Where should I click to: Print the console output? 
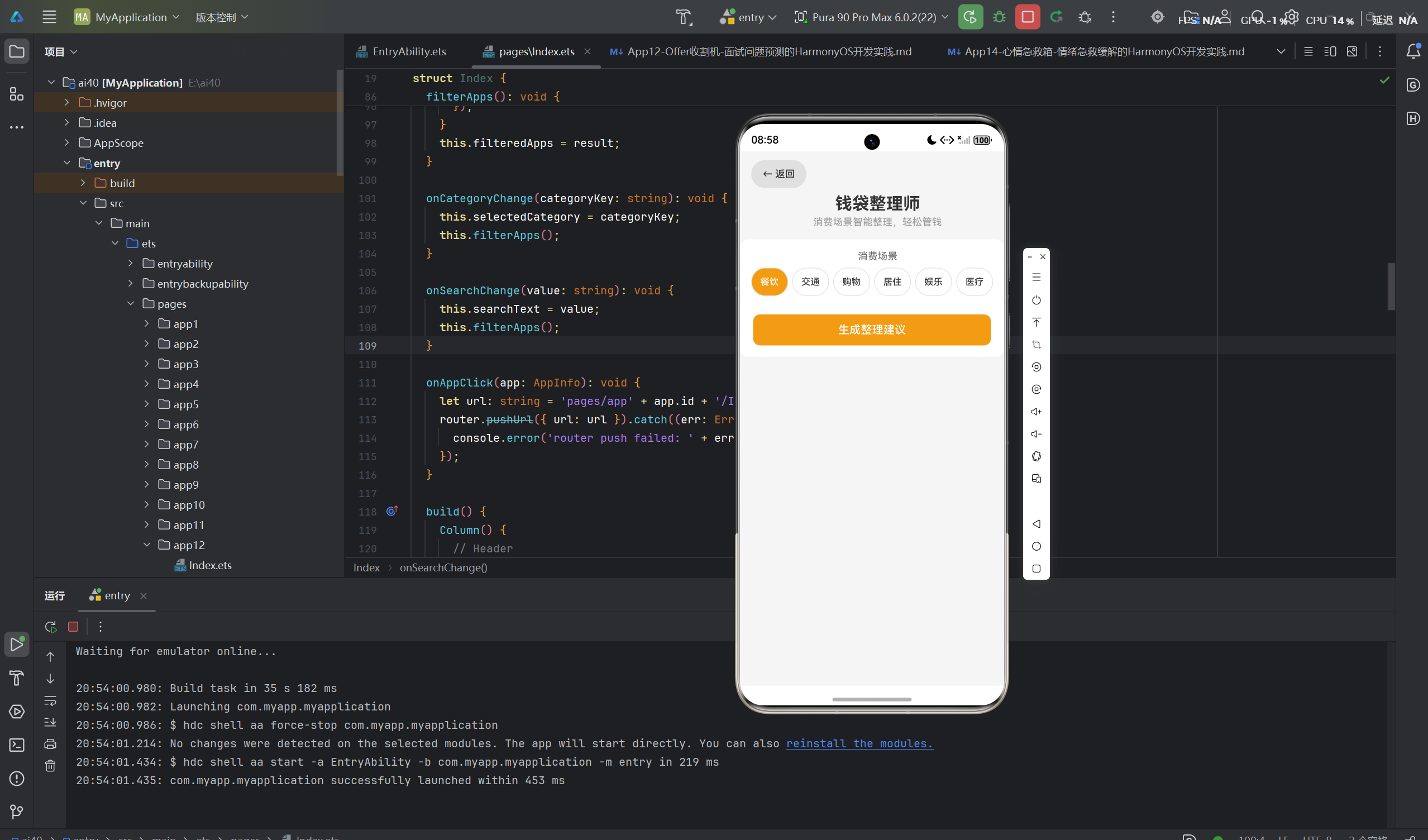pos(50,744)
